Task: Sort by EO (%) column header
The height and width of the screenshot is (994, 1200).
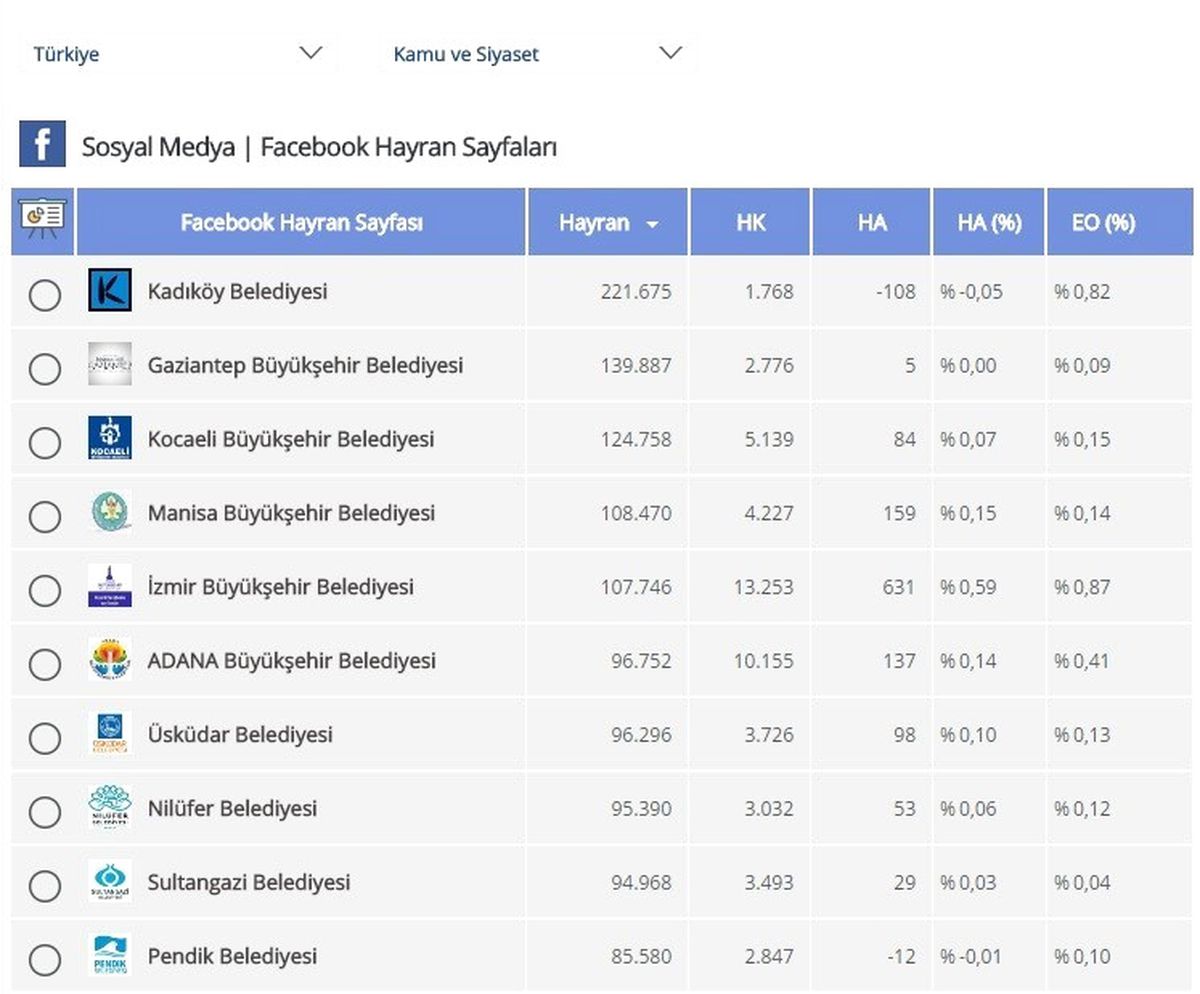Action: click(1121, 222)
